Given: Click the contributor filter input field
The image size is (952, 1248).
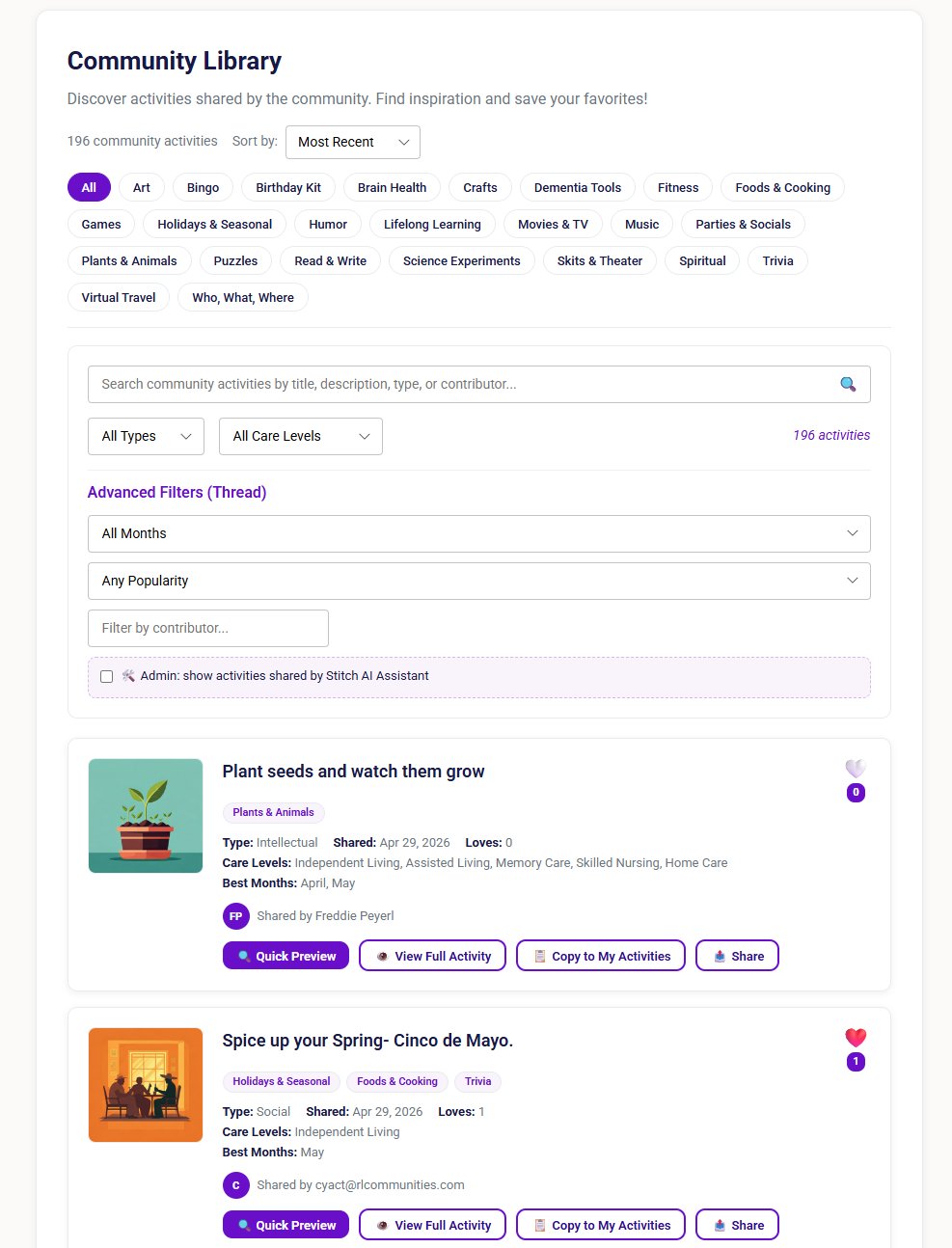Looking at the screenshot, I should (207, 628).
